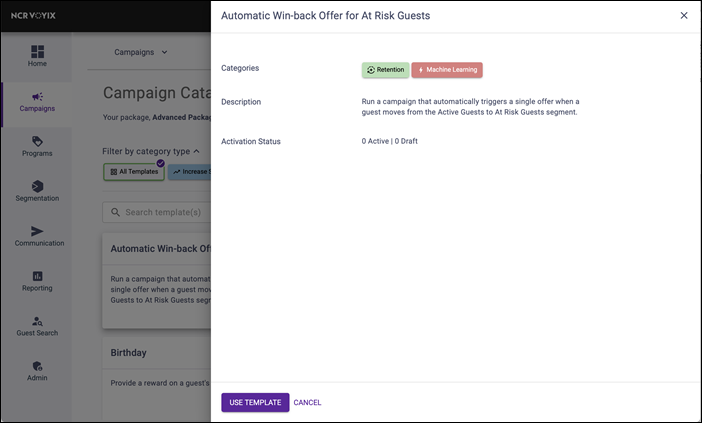Viewport: 702px width, 423px height.
Task: Click the Activation Status field label
Action: [x=251, y=141]
